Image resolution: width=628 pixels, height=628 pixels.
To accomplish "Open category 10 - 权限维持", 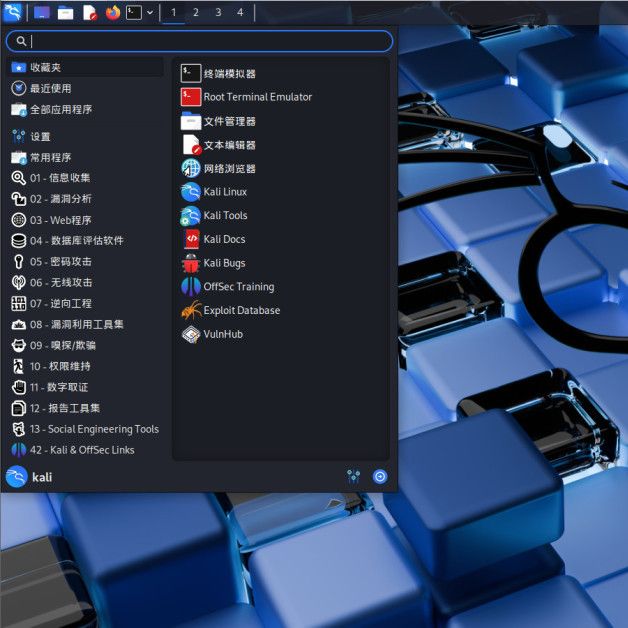I will (x=86, y=366).
